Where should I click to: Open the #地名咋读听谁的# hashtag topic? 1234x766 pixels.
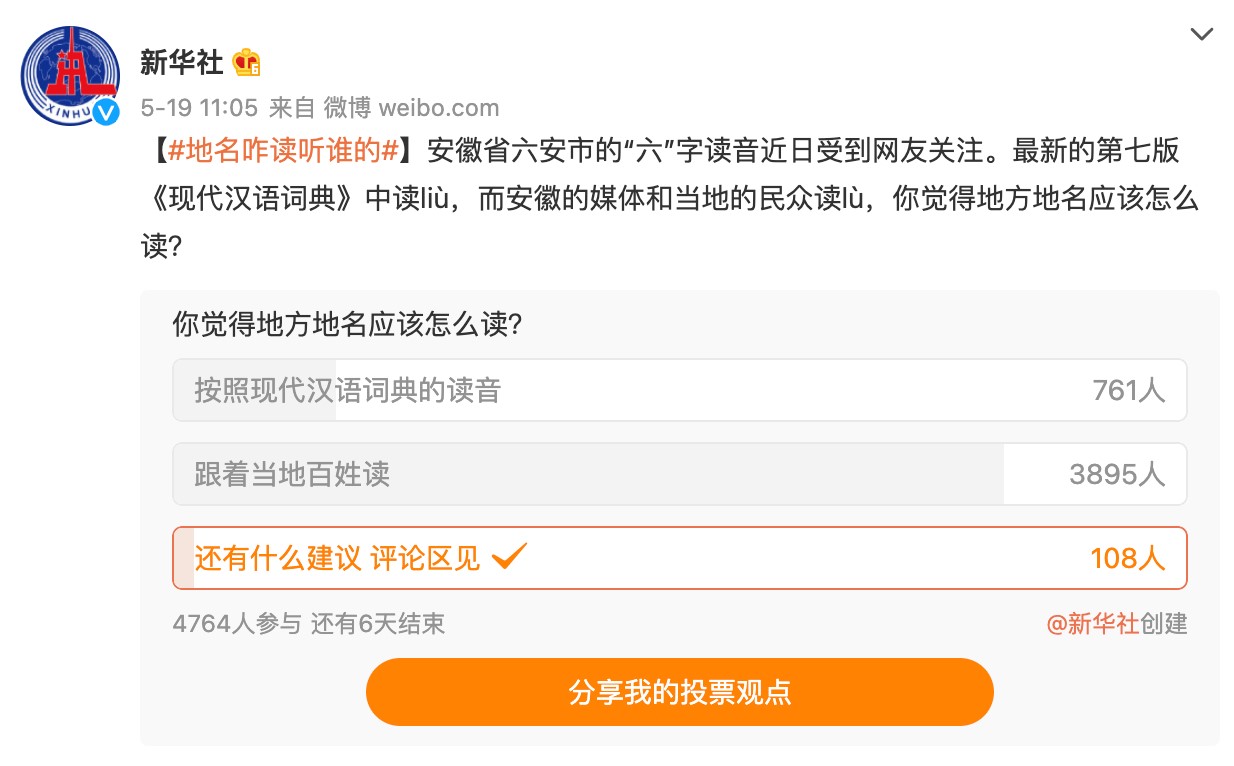[x=284, y=151]
